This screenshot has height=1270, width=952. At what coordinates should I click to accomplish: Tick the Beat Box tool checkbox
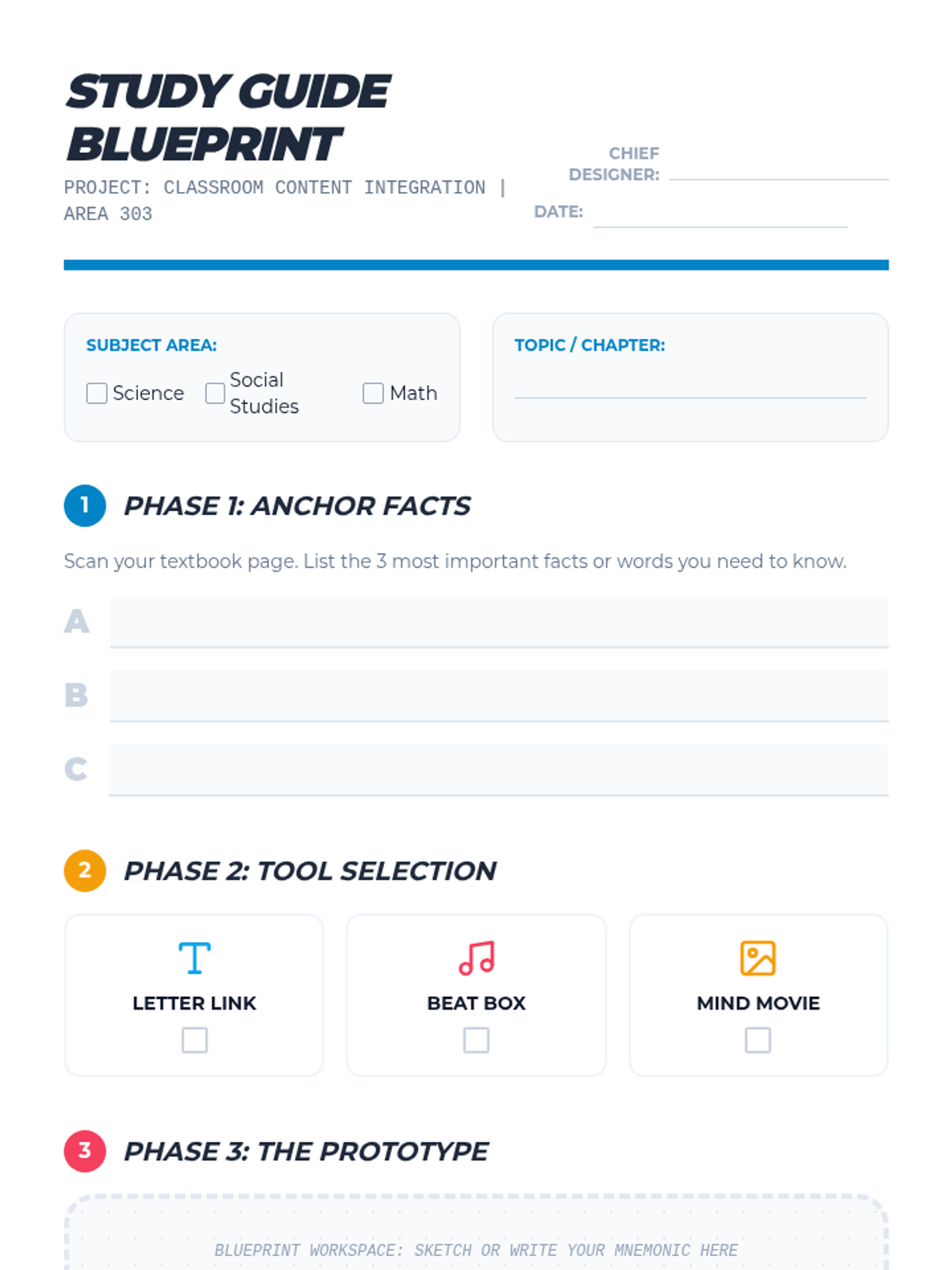(476, 1040)
